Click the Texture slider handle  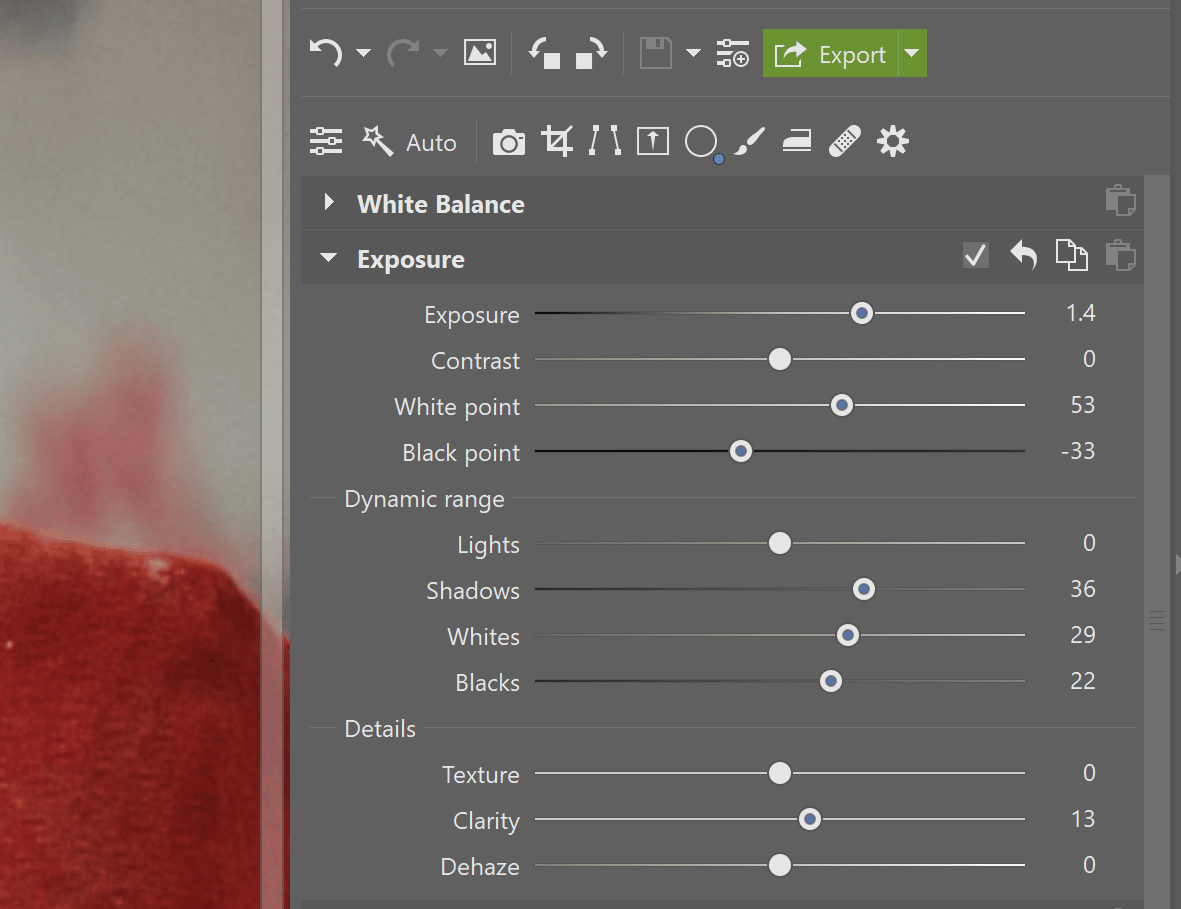(780, 773)
